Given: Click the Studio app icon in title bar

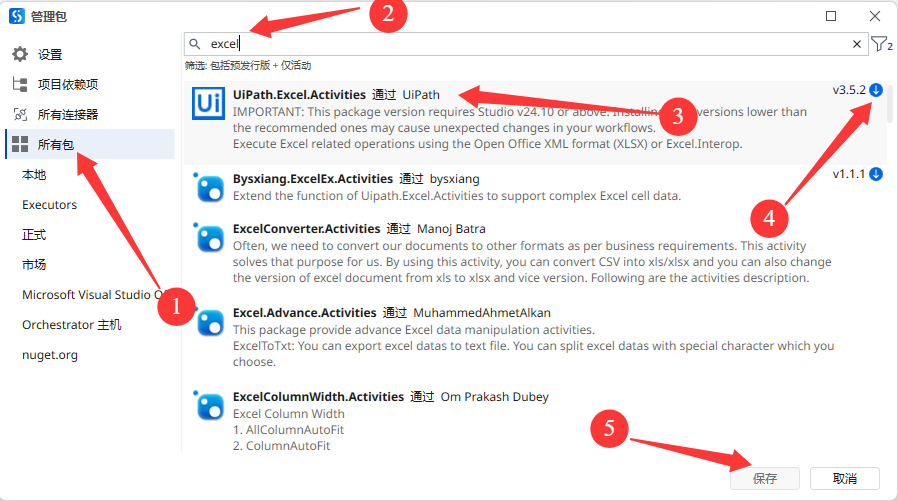Looking at the screenshot, I should 17,16.
